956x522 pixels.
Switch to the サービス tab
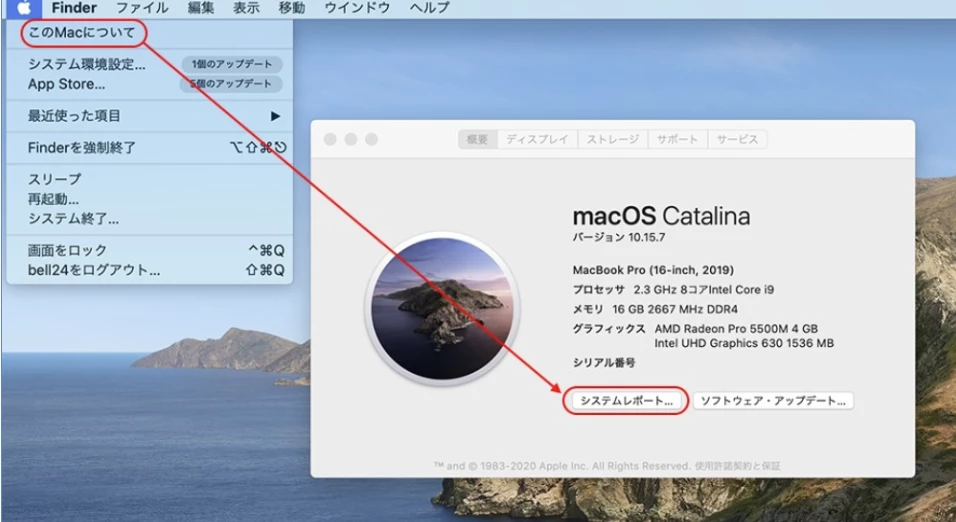coord(737,139)
